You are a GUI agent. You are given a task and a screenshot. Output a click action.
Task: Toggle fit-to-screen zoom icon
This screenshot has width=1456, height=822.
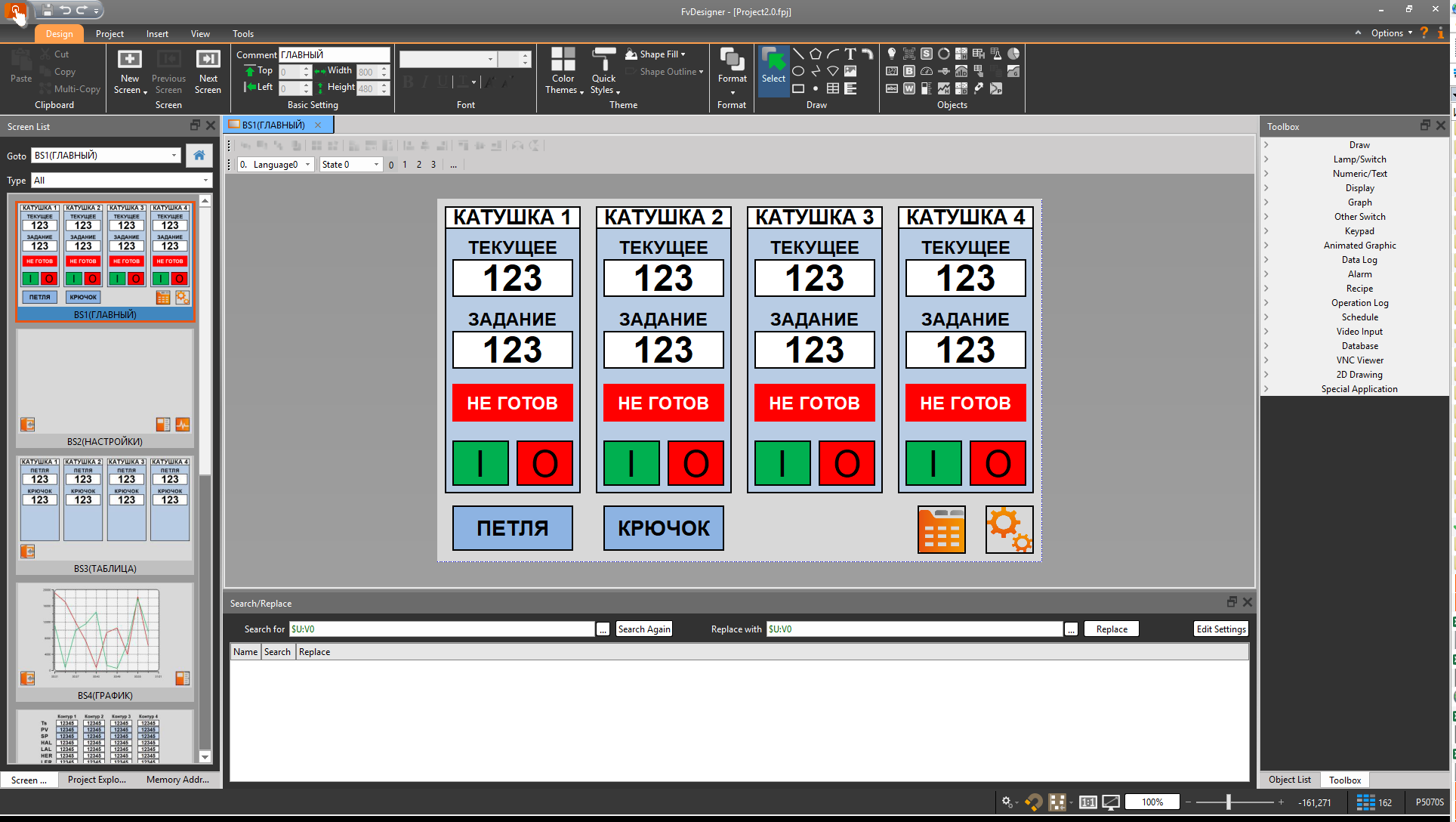pyautogui.click(x=1111, y=802)
